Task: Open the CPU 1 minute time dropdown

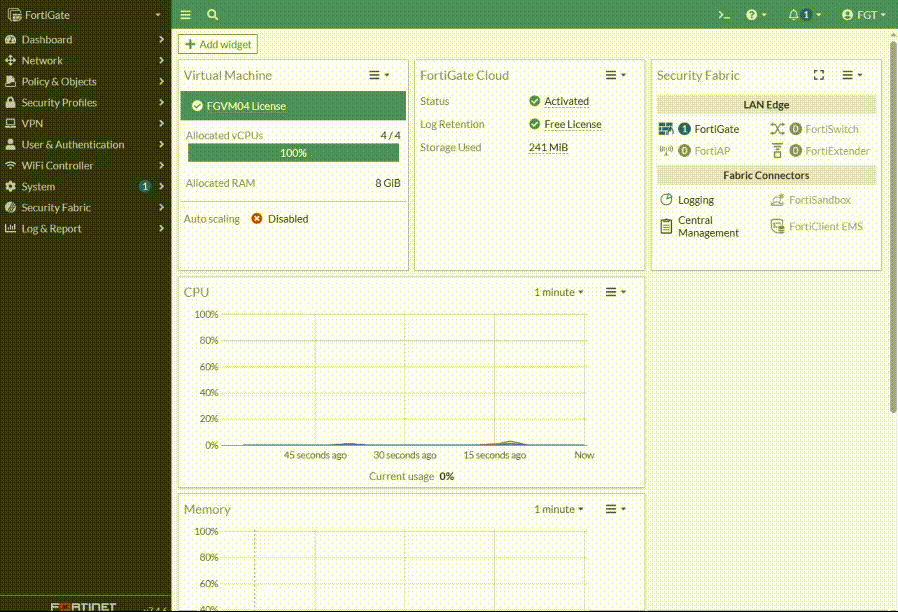Action: point(558,292)
